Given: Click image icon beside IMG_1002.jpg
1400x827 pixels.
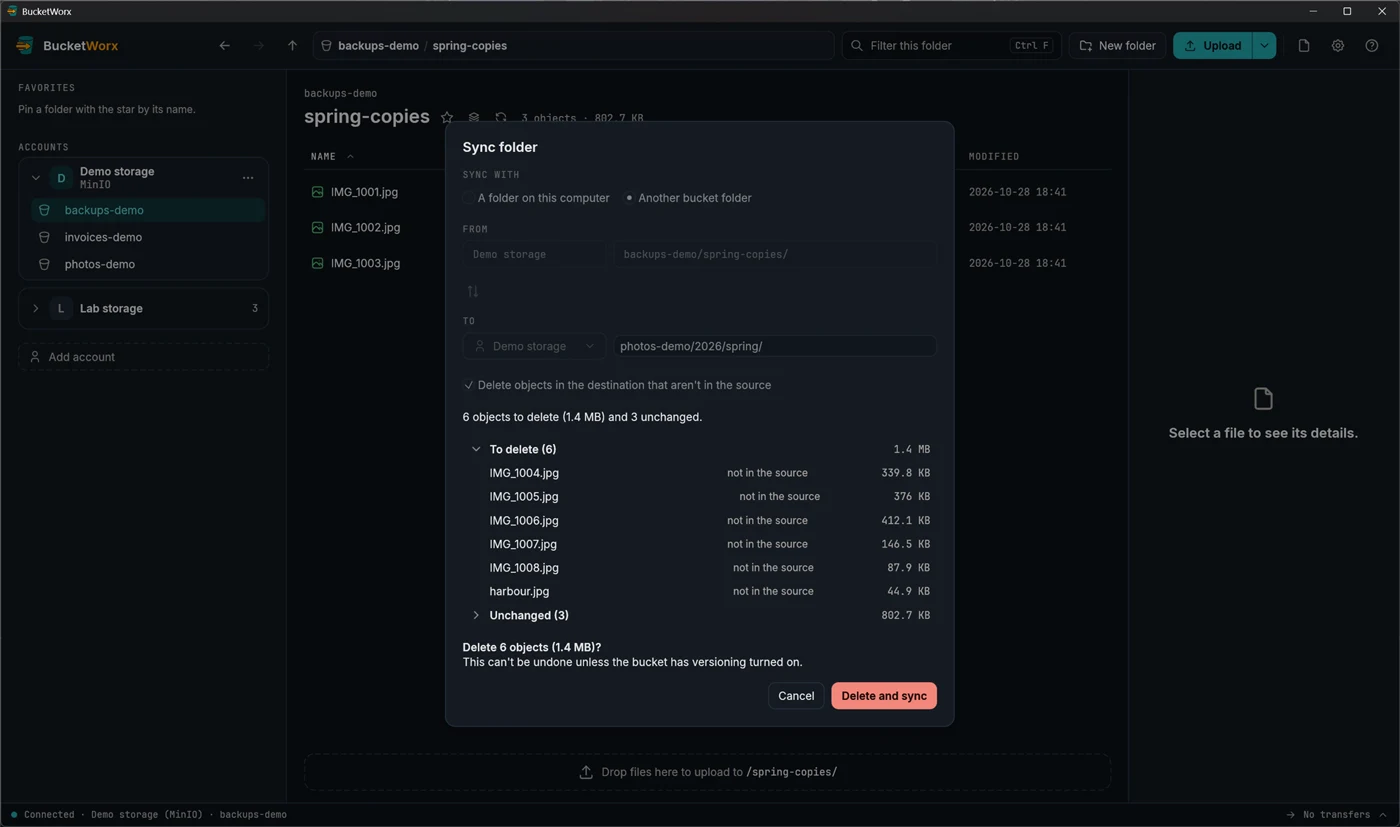Looking at the screenshot, I should (x=317, y=227).
